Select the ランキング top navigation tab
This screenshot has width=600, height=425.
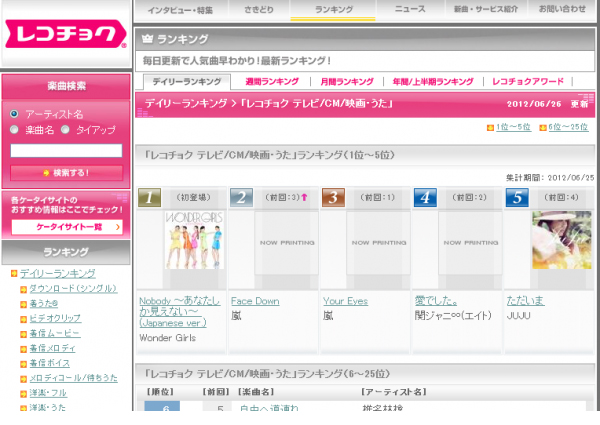(334, 10)
